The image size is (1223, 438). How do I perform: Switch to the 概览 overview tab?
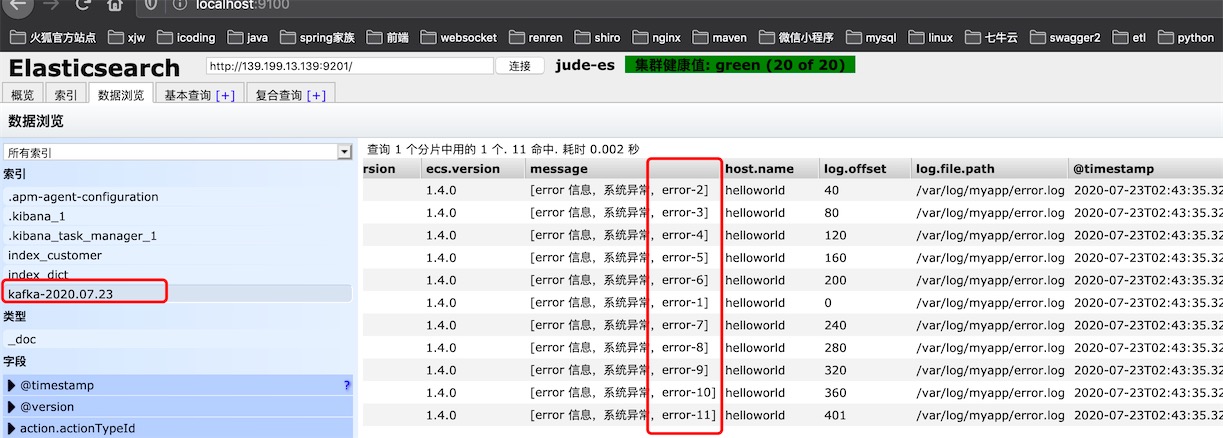click(x=22, y=95)
